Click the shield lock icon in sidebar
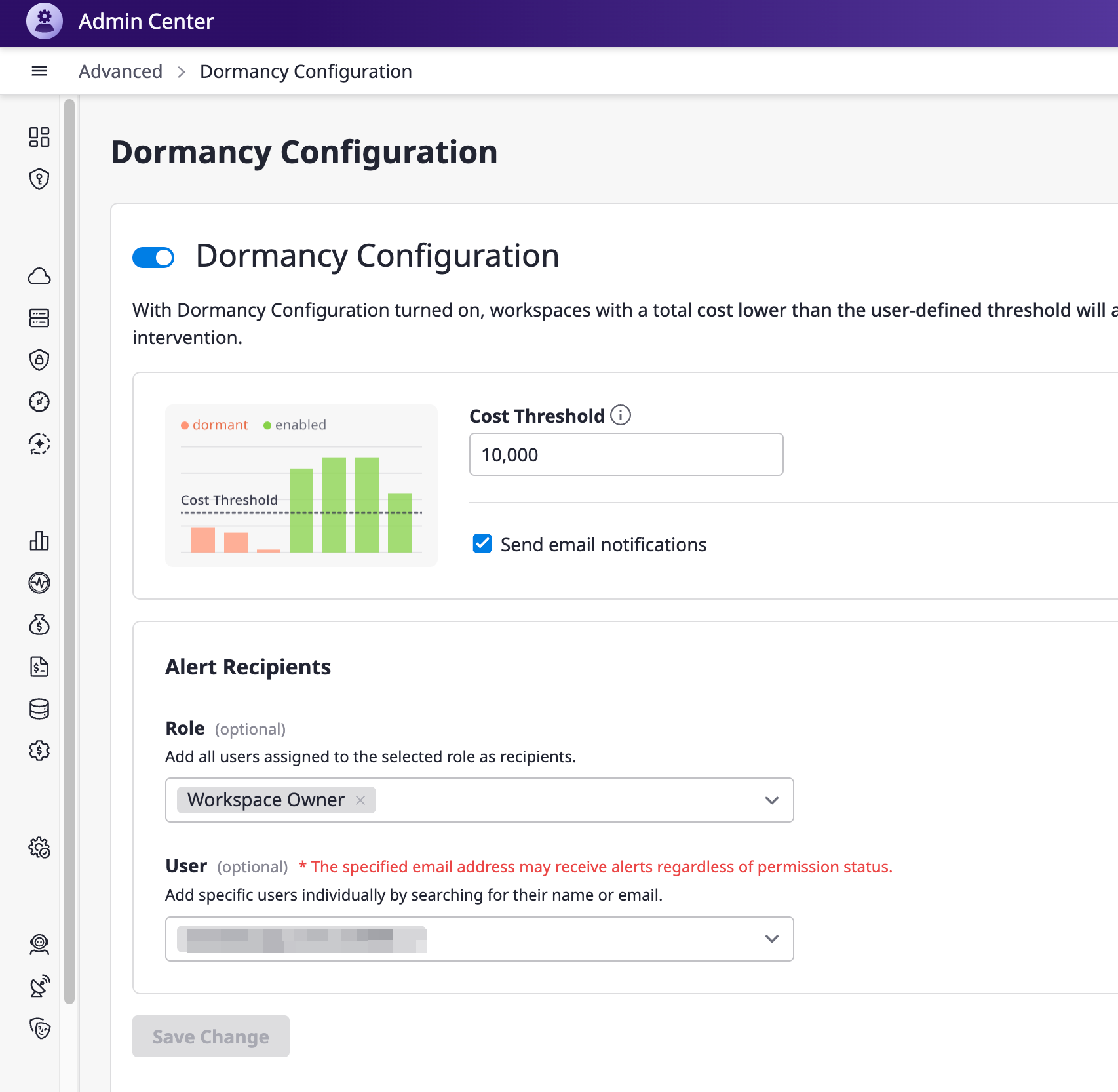1118x1092 pixels. pyautogui.click(x=39, y=360)
